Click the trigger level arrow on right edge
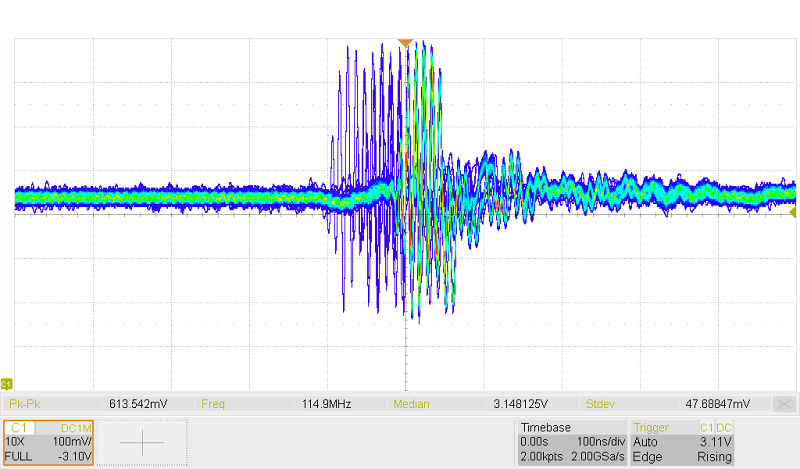This screenshot has height=469, width=800. click(x=793, y=213)
